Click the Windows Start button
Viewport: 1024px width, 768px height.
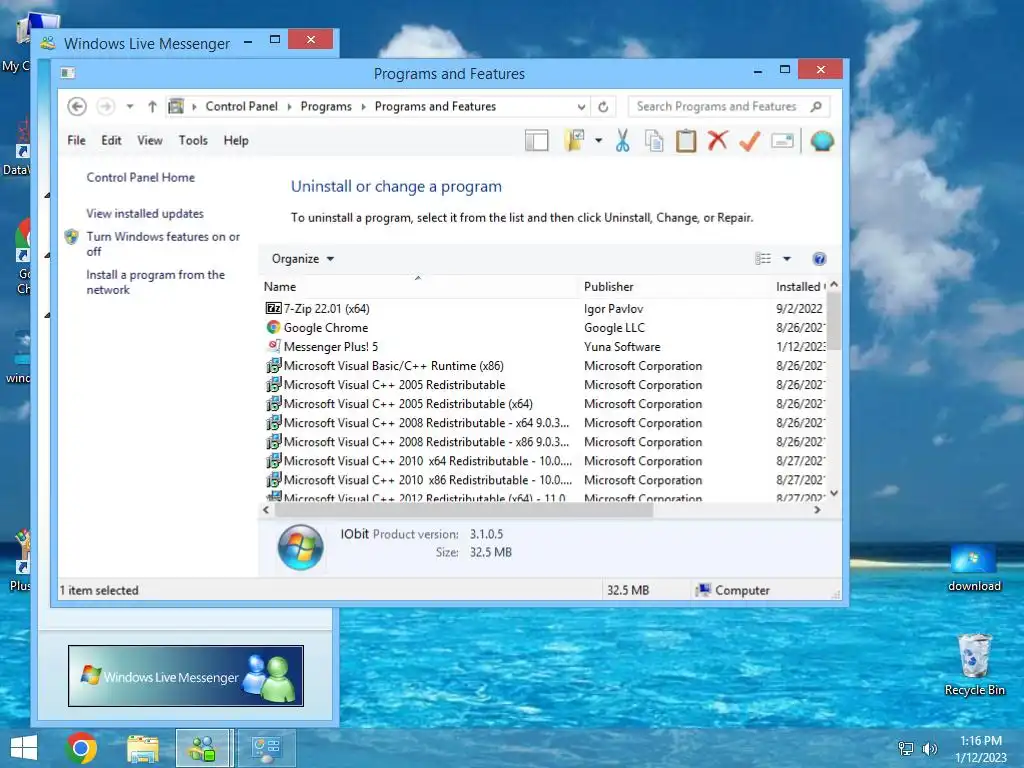pos(24,748)
